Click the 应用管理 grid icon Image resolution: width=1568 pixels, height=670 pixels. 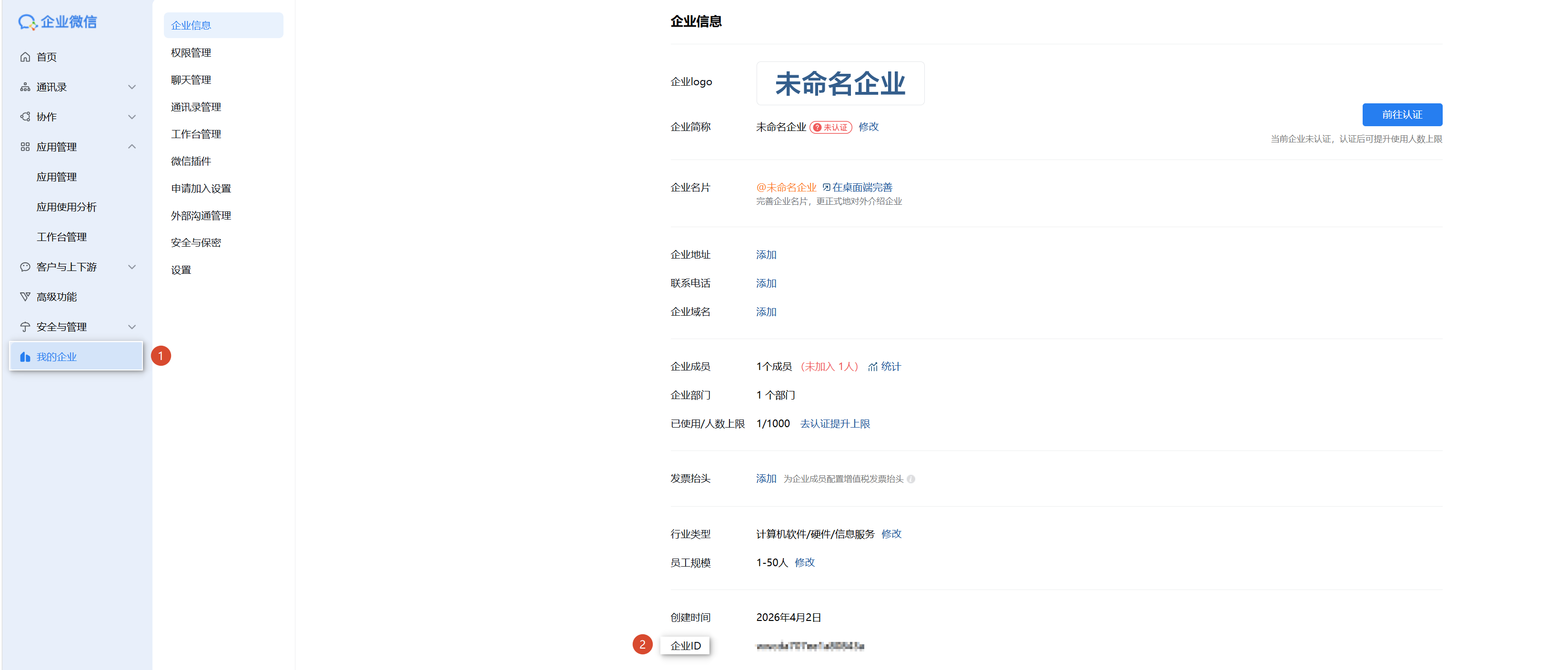click(25, 147)
